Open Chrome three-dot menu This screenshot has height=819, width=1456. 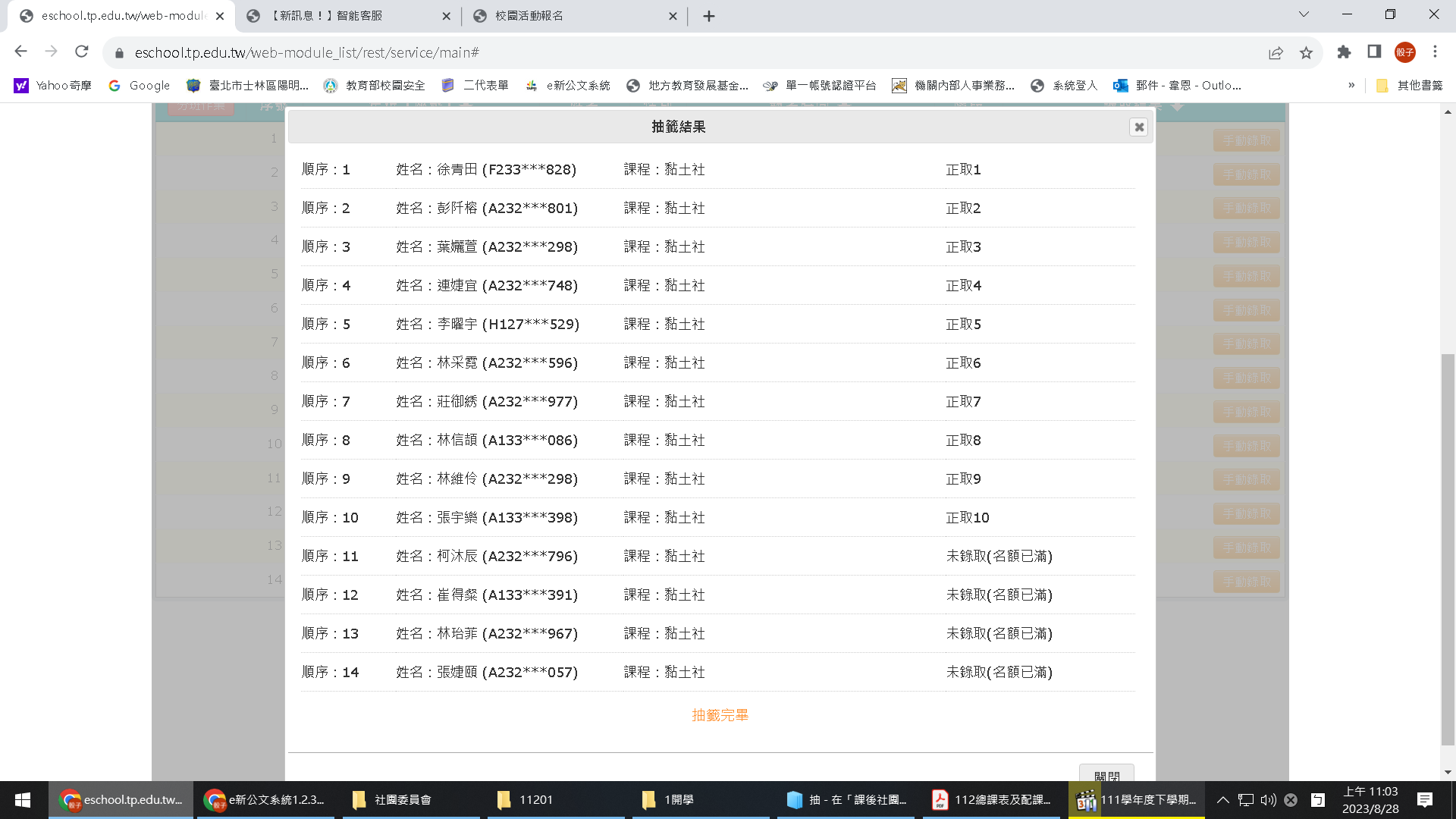(1435, 52)
